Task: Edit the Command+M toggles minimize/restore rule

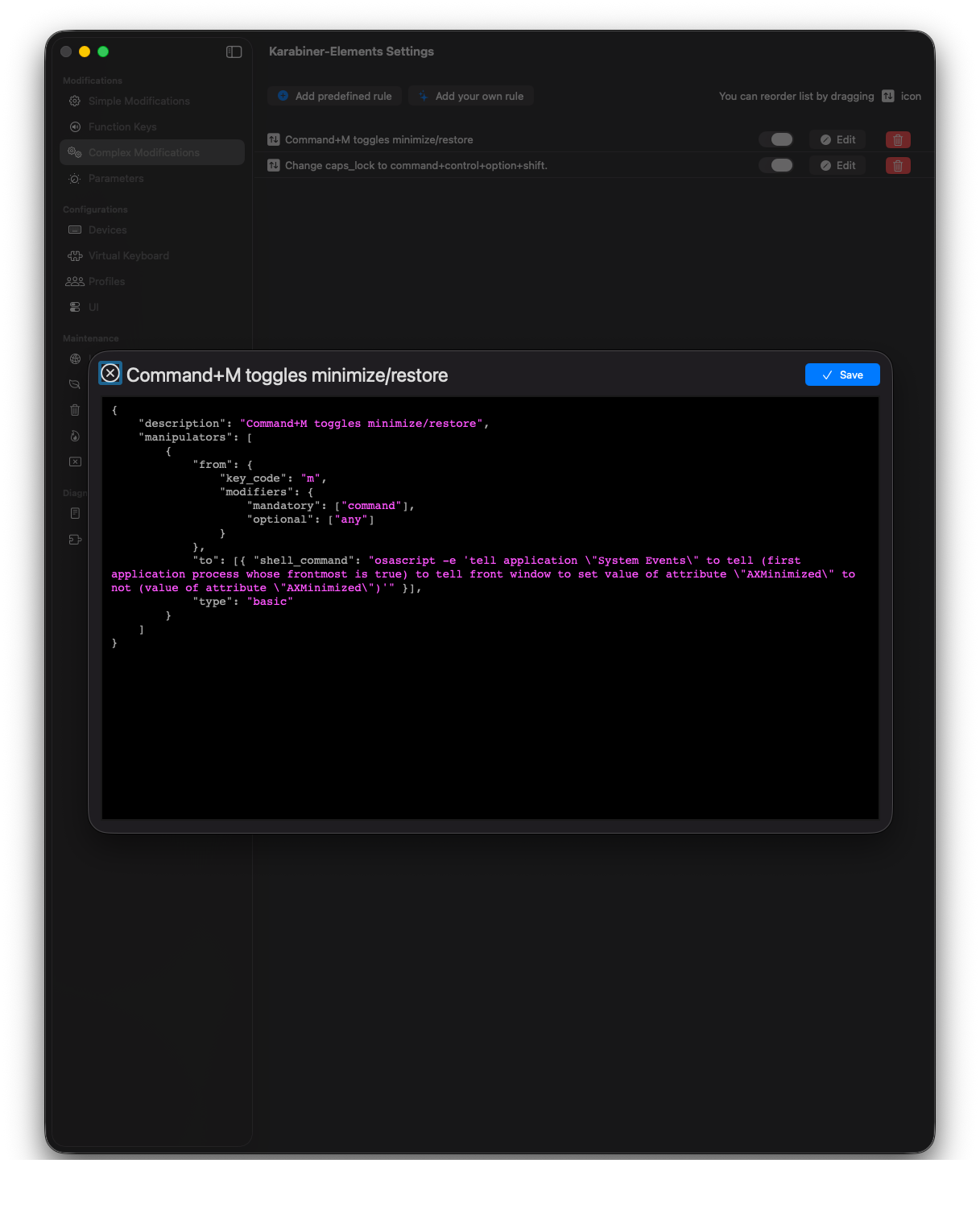Action: tap(837, 139)
